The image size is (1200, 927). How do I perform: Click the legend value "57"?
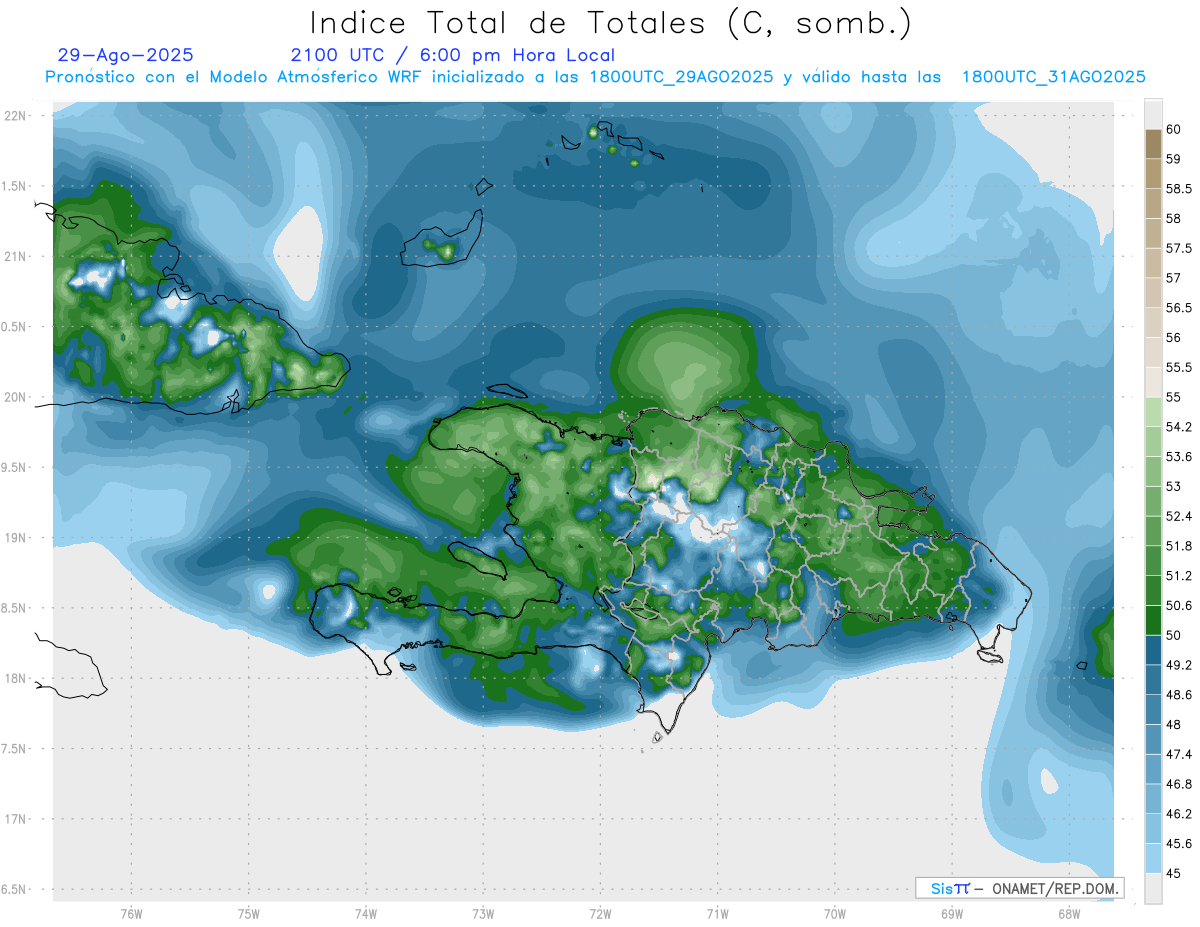coord(1174,278)
